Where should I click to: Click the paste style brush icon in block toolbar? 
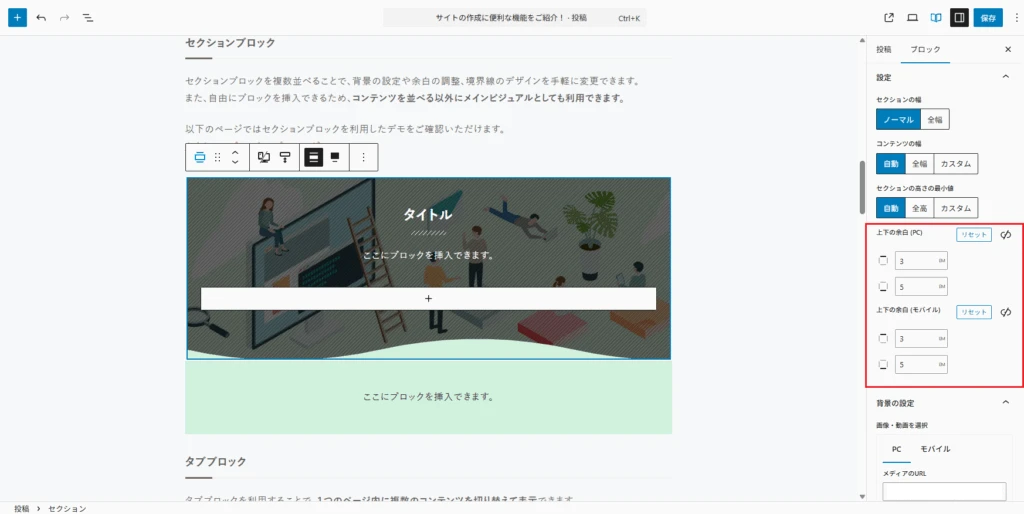[x=285, y=157]
